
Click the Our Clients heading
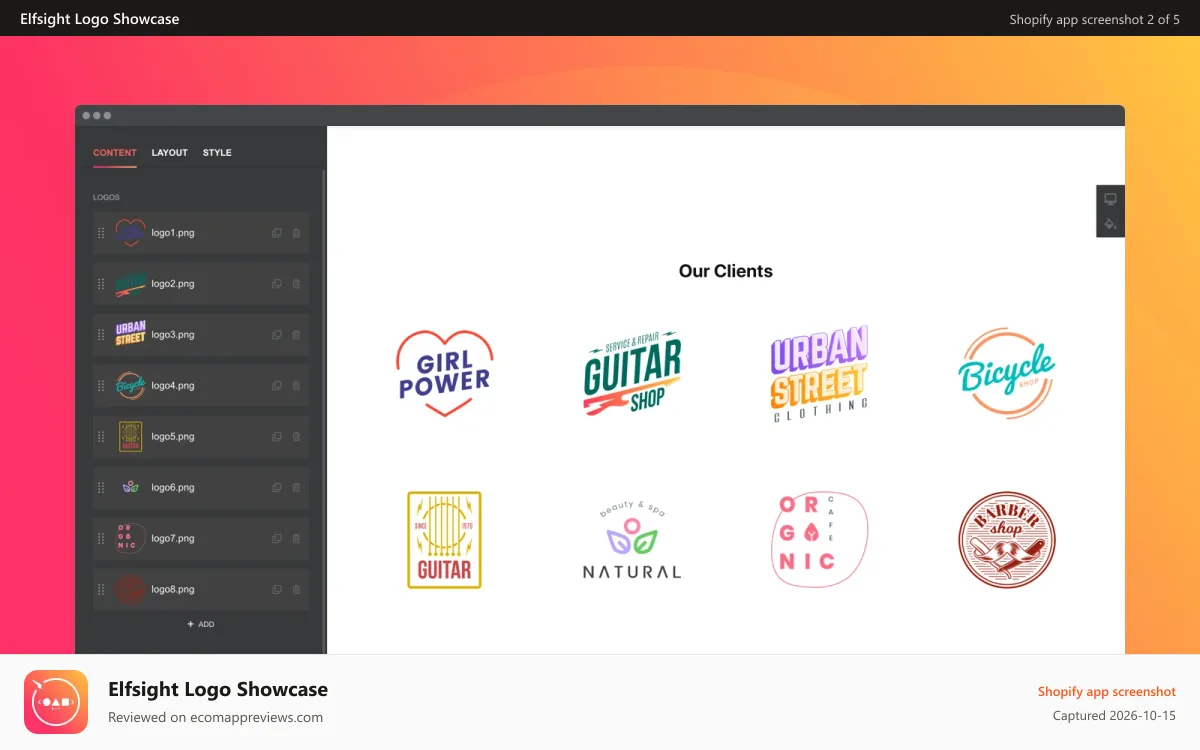point(726,271)
